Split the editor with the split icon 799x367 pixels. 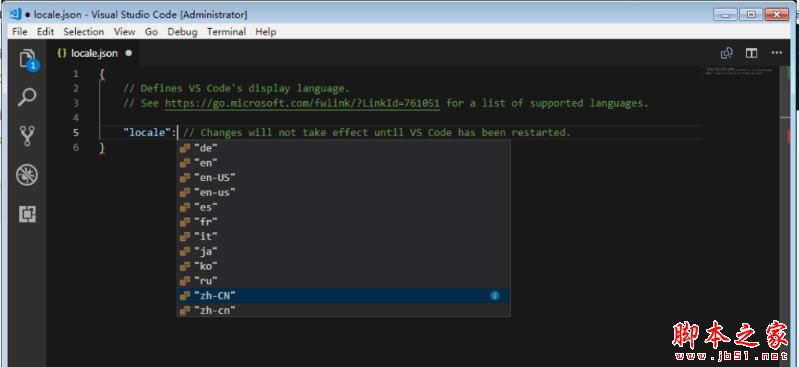(x=752, y=53)
